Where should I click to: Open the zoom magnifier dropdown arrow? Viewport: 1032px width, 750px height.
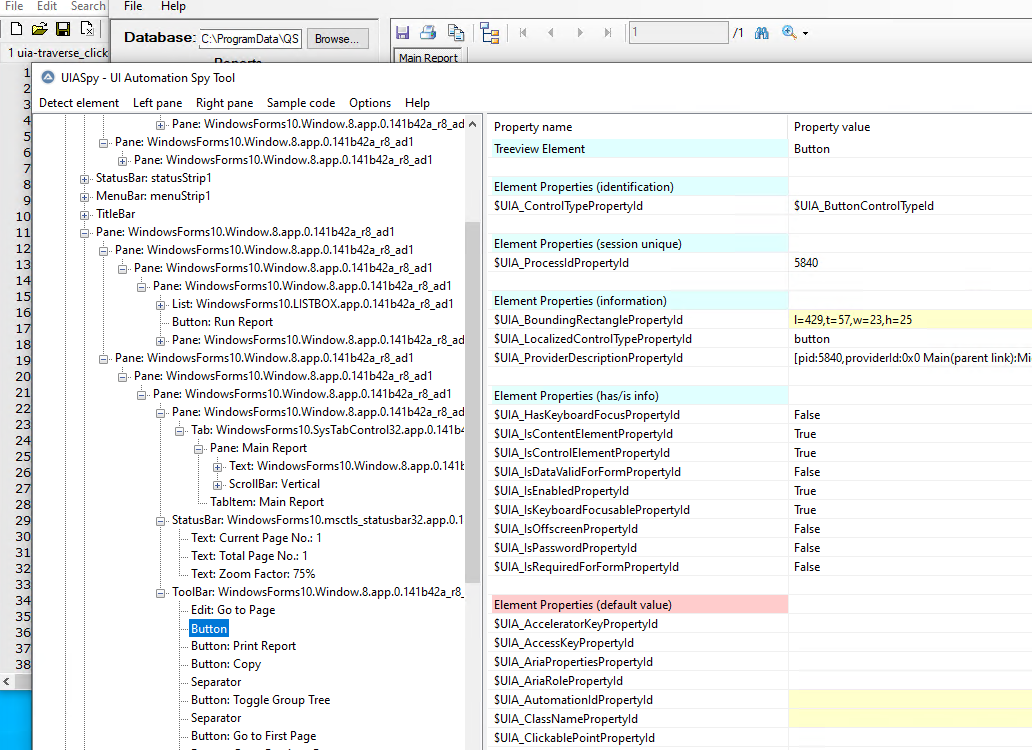pos(806,33)
